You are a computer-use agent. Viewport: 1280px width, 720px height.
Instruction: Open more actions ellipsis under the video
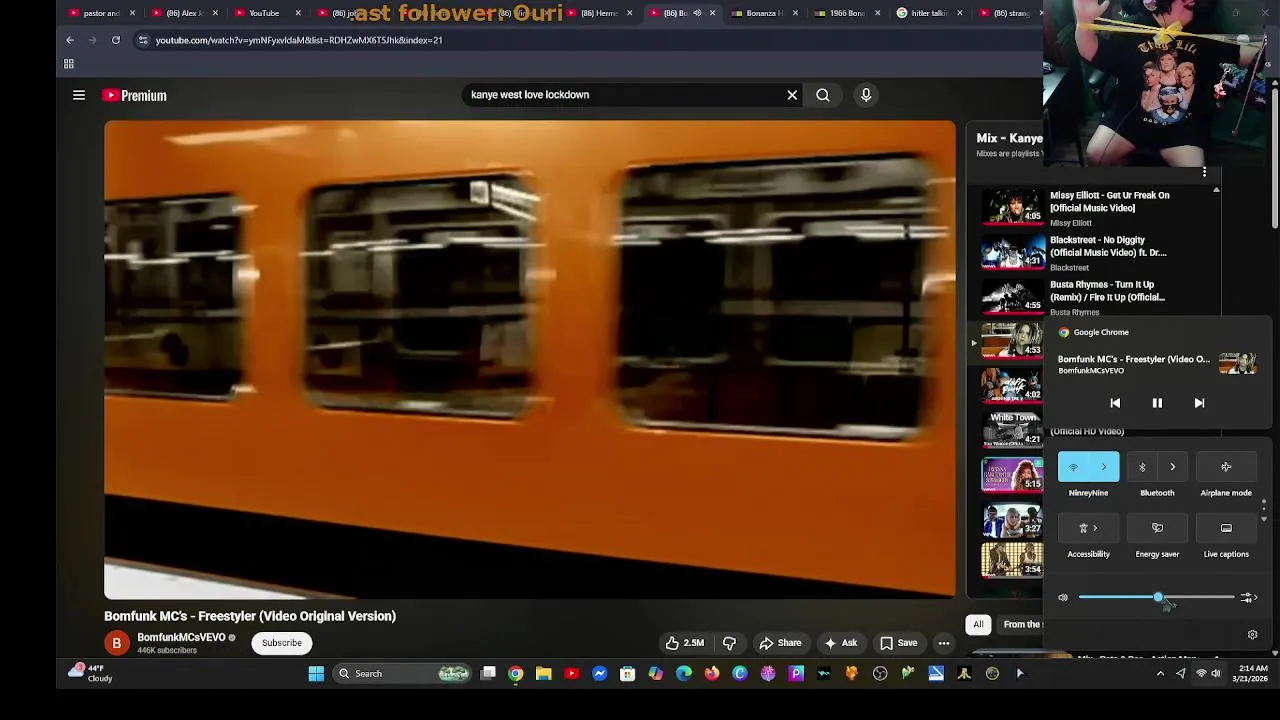click(x=944, y=643)
